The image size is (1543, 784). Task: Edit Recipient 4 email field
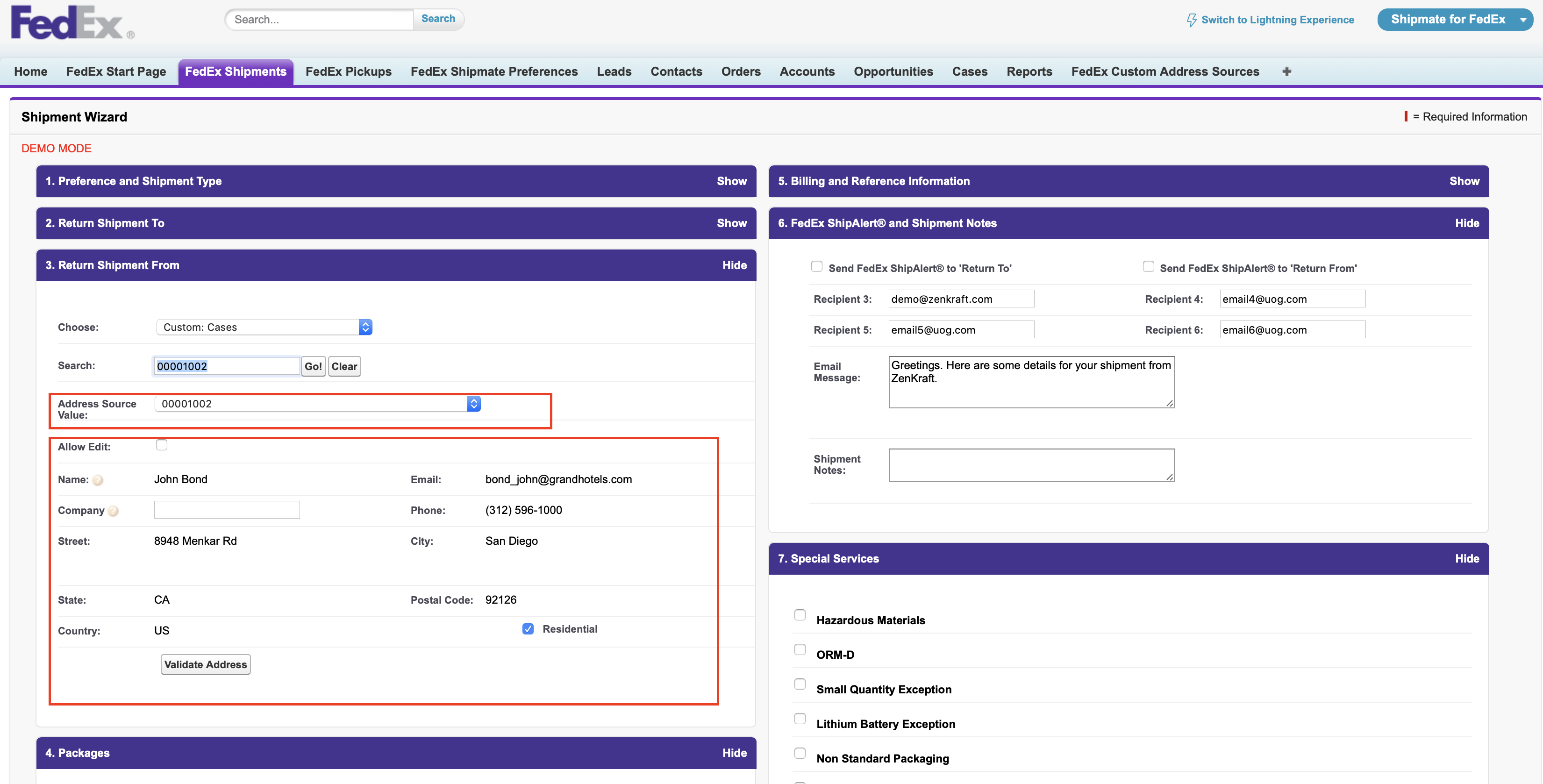[x=1292, y=299]
